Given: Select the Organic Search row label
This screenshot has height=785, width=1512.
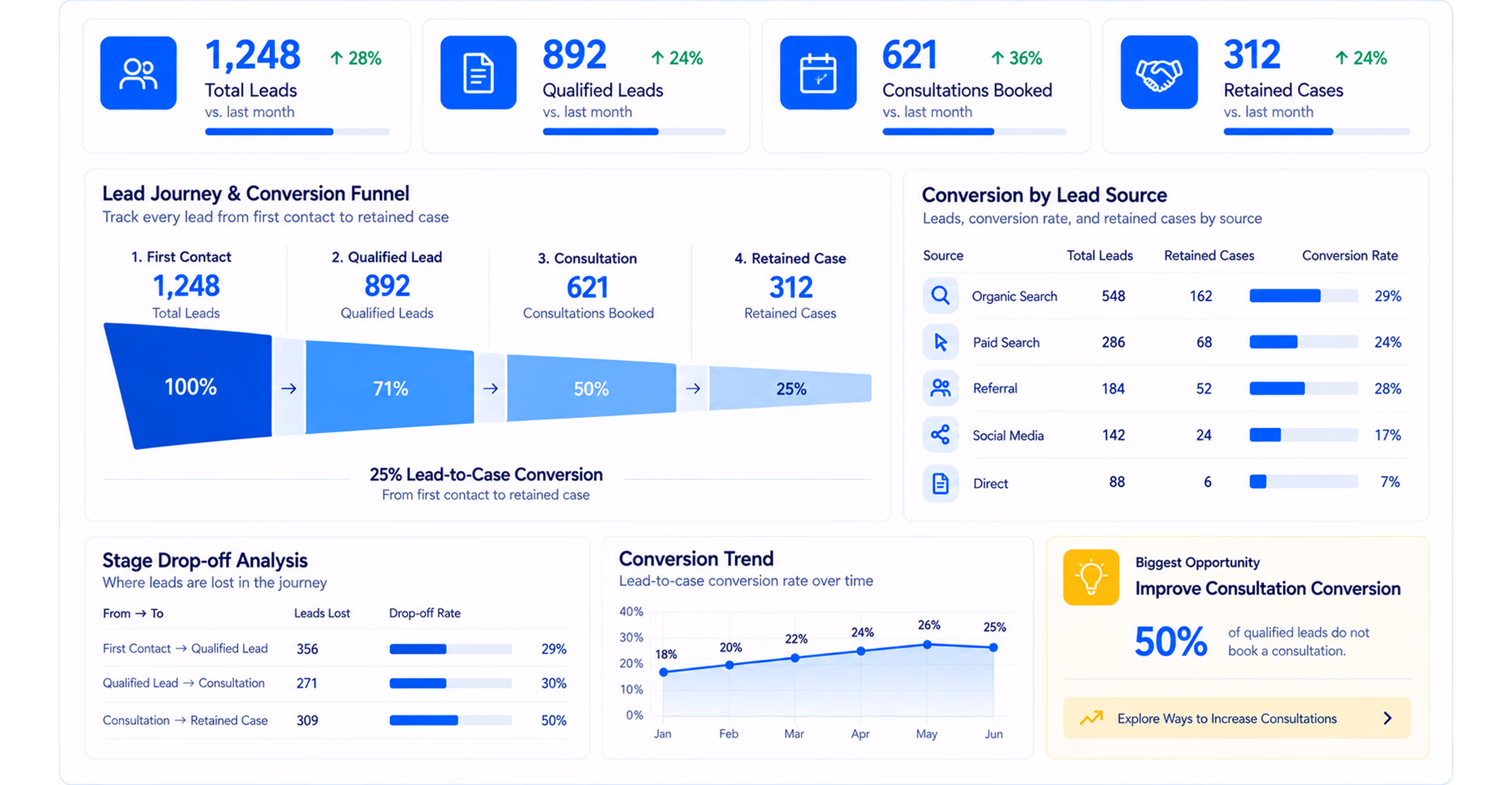Looking at the screenshot, I should [1014, 297].
